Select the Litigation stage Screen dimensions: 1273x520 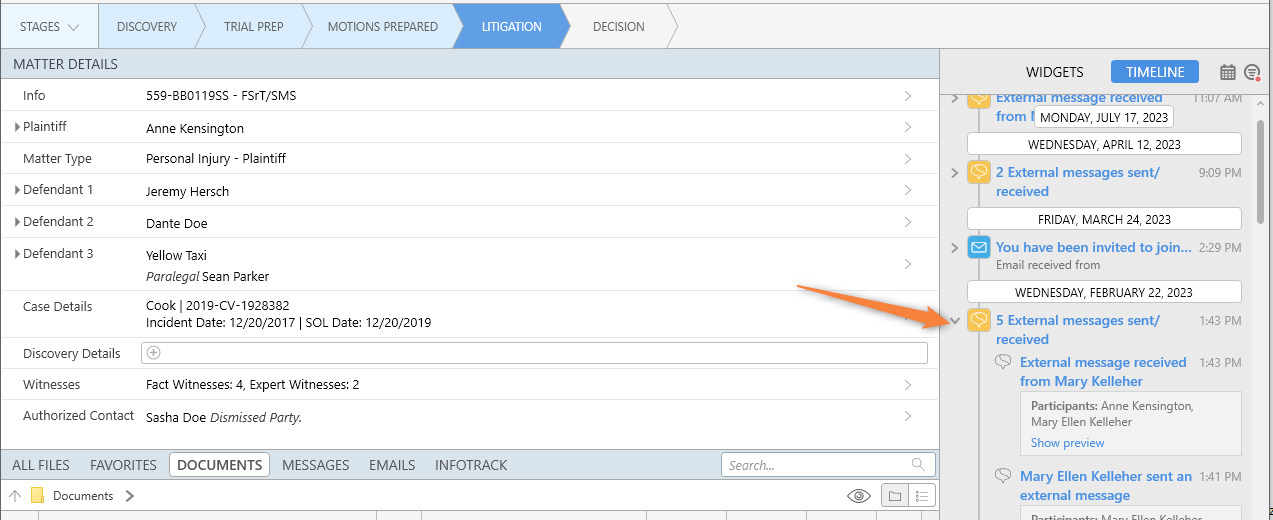(512, 27)
